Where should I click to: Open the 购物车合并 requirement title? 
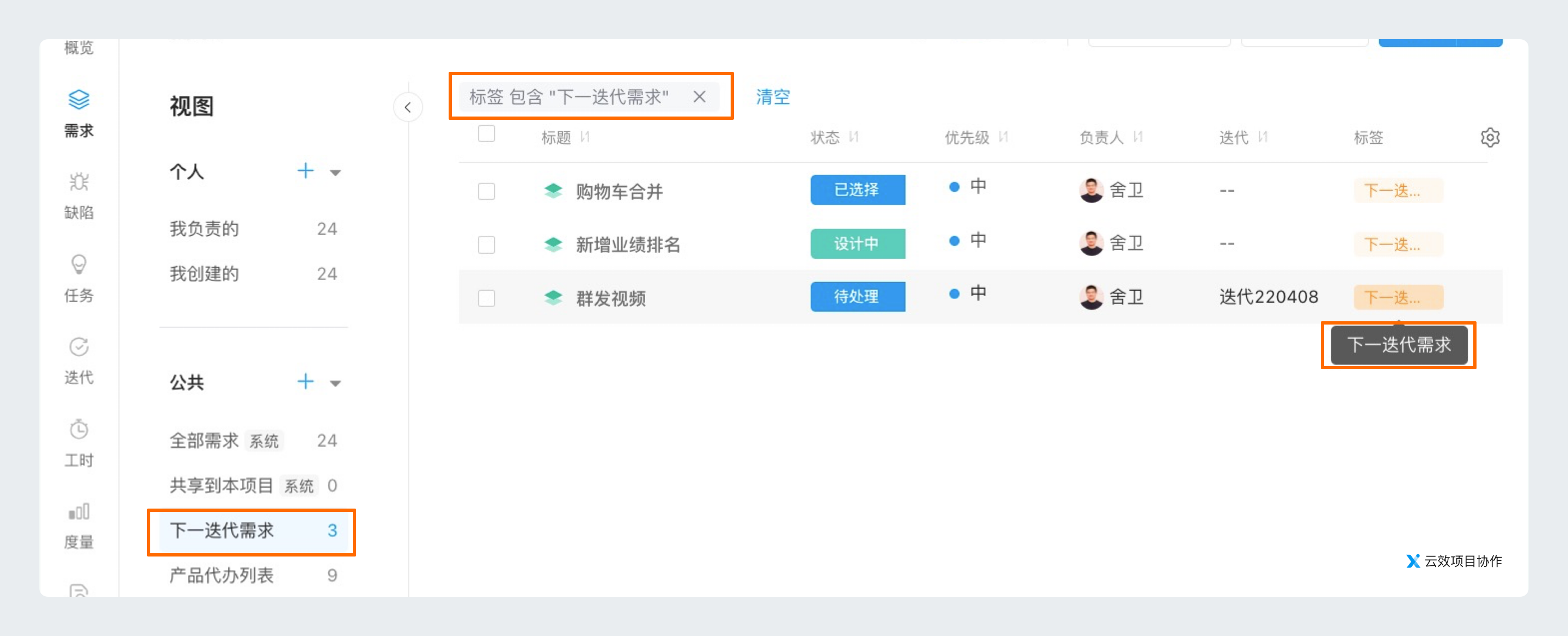(x=619, y=192)
